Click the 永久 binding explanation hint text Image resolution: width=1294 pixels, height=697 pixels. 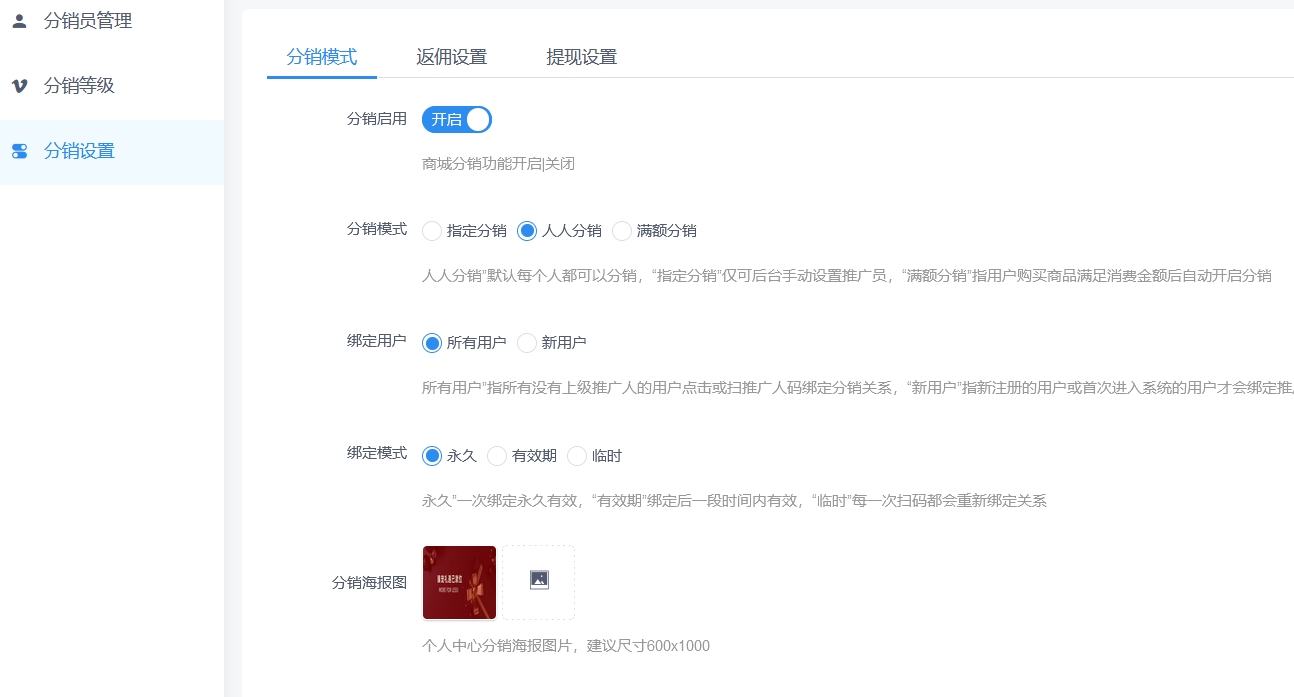(x=734, y=500)
